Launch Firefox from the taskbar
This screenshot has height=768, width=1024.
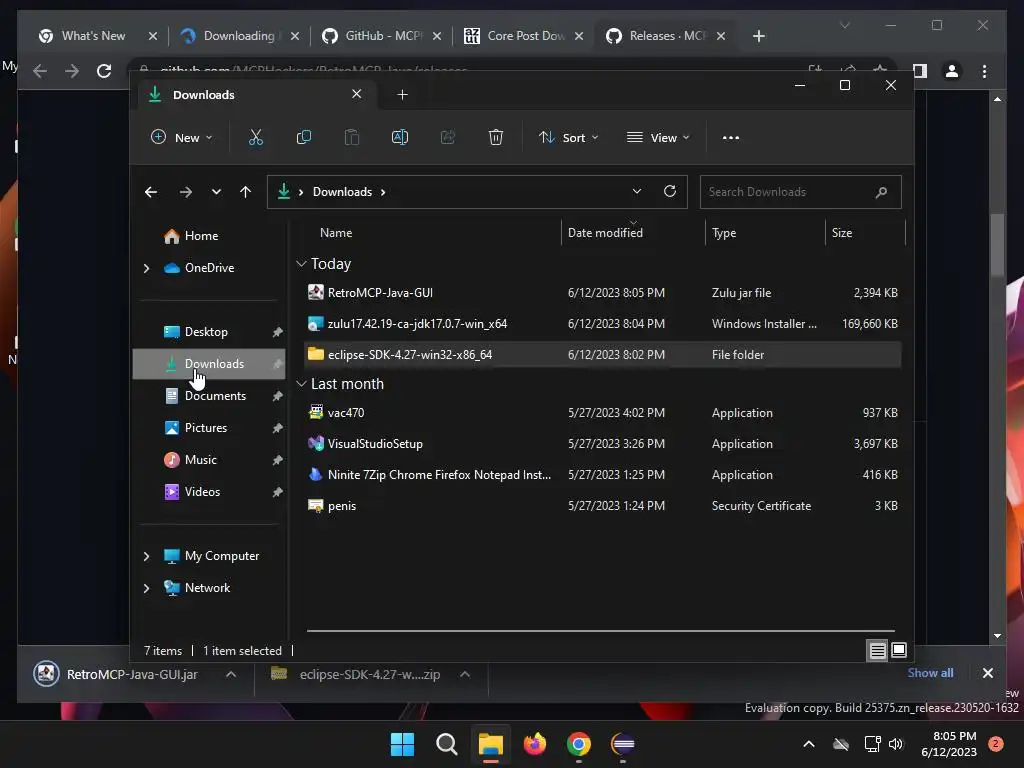[x=535, y=744]
